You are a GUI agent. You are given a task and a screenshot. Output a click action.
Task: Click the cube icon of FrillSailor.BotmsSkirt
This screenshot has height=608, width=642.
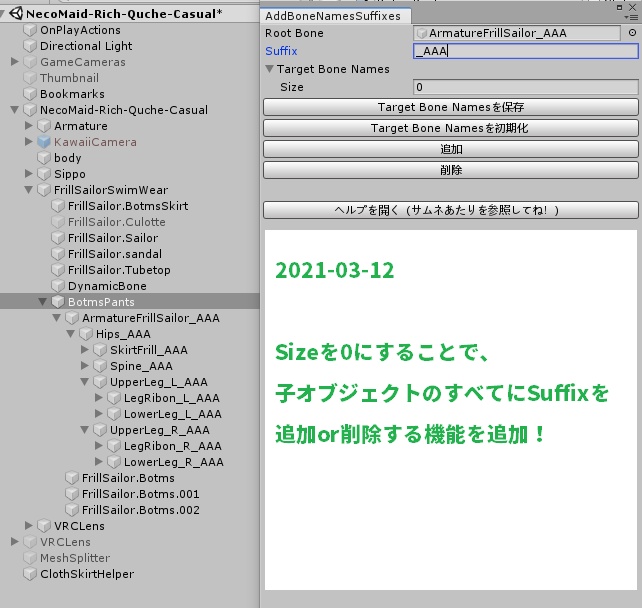[x=58, y=206]
